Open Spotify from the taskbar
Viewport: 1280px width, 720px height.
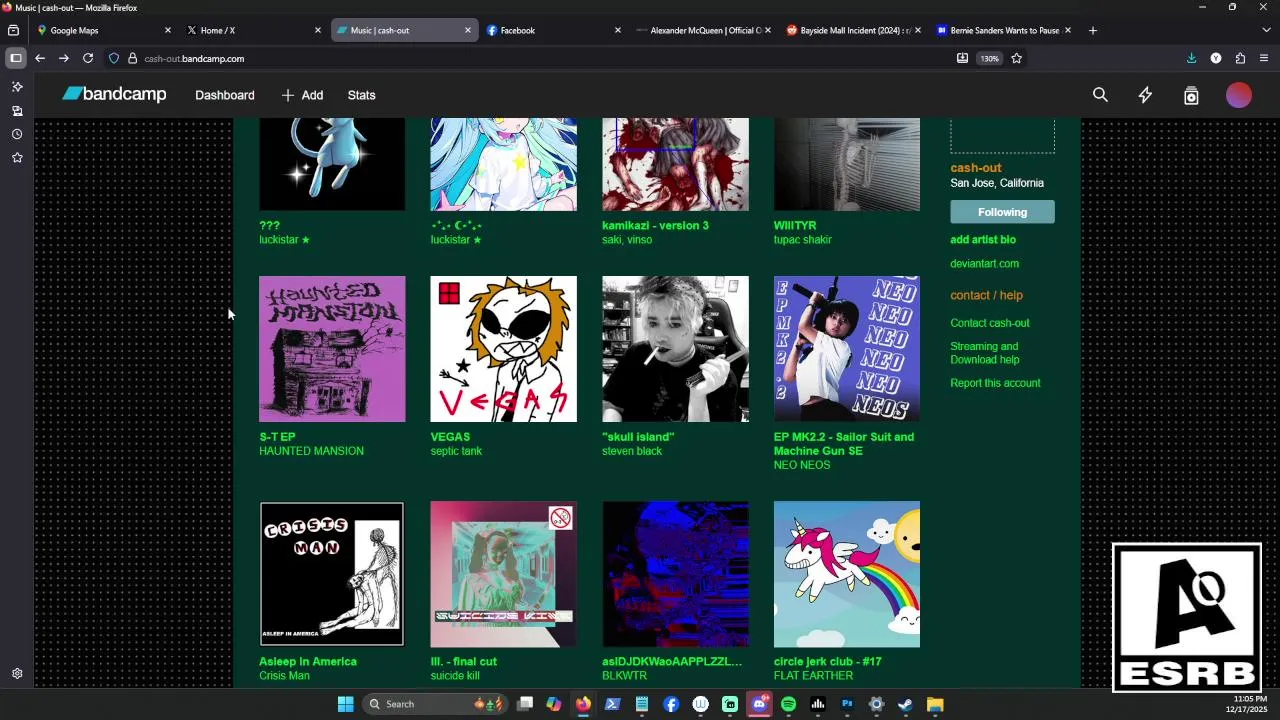pos(788,704)
